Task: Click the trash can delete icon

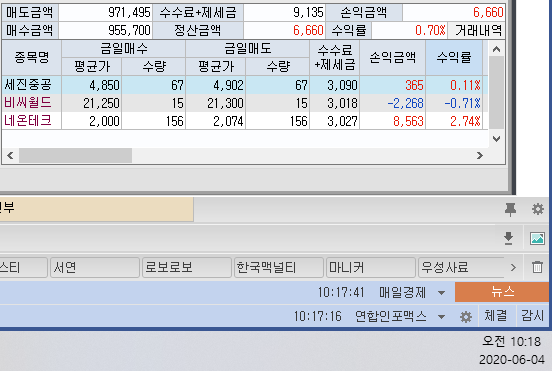Action: (537, 267)
